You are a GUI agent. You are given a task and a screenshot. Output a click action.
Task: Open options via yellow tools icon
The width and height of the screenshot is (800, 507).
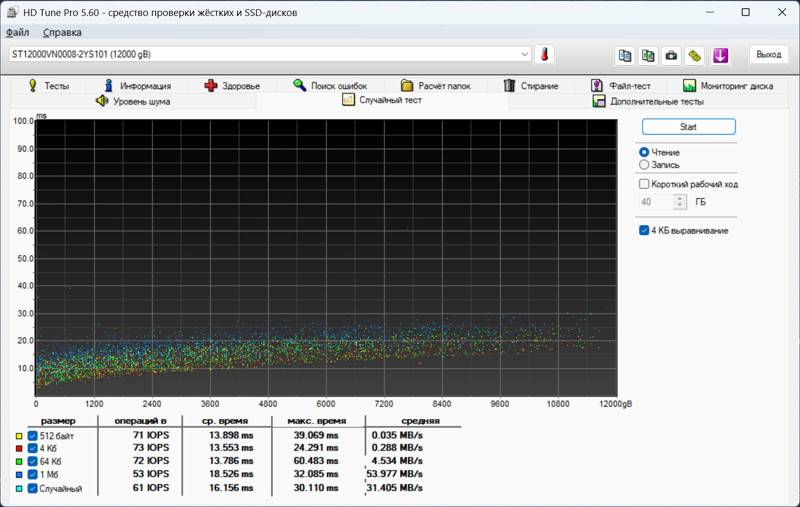coord(695,55)
